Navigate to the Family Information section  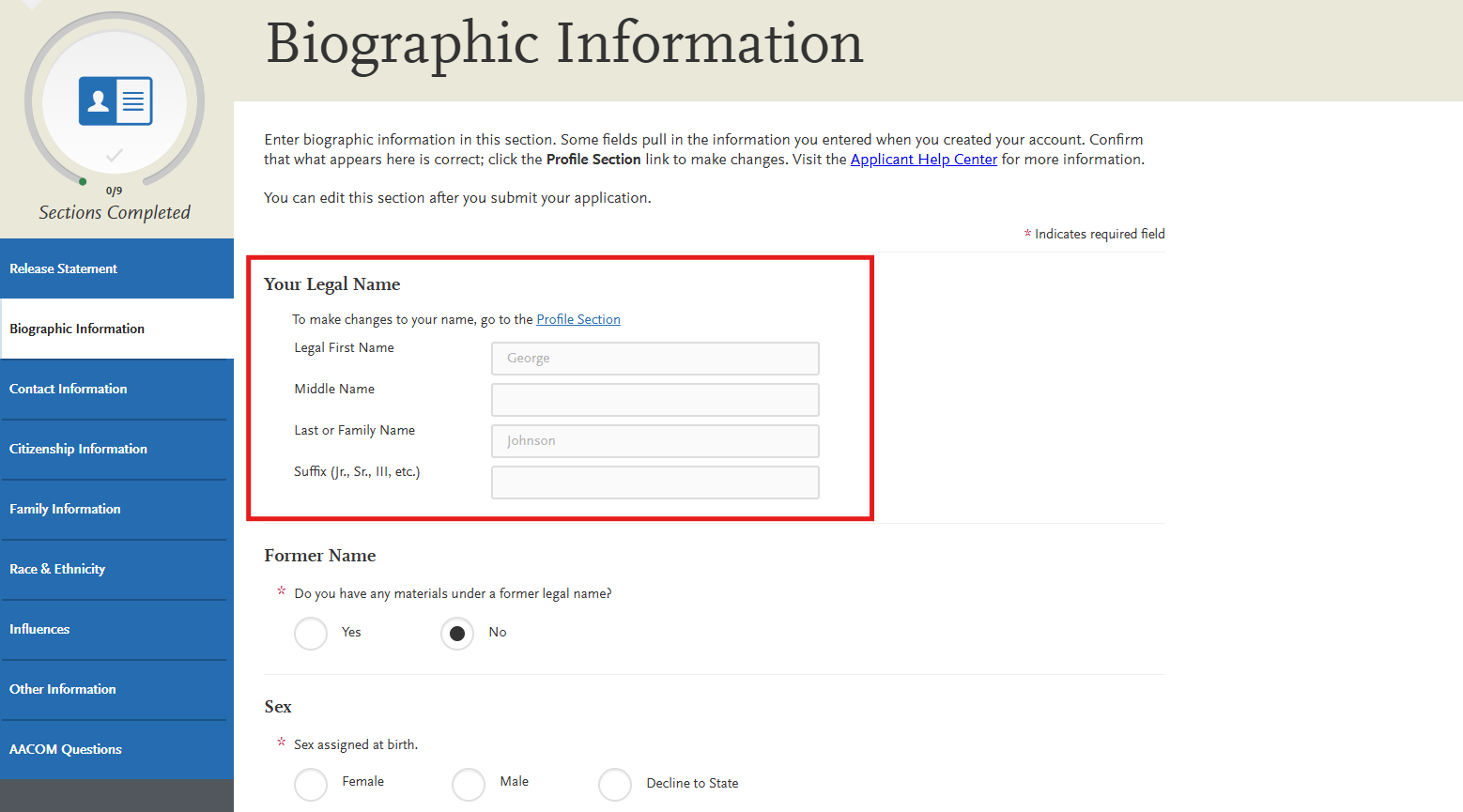click(x=64, y=509)
